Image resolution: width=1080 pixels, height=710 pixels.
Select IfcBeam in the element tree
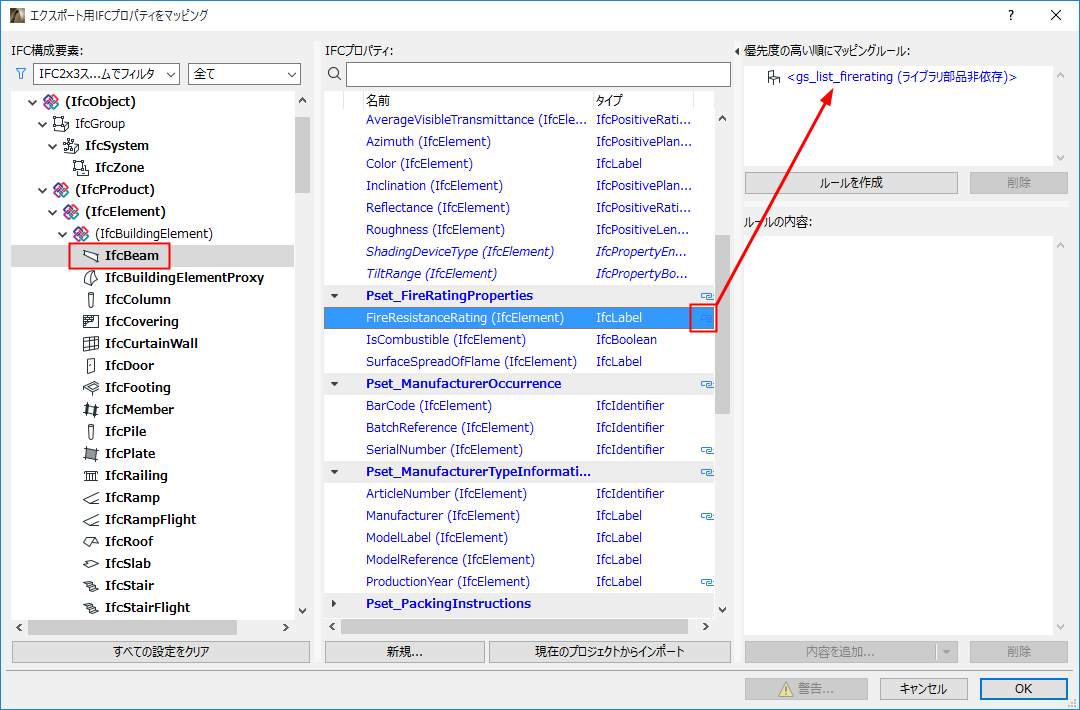[132, 255]
